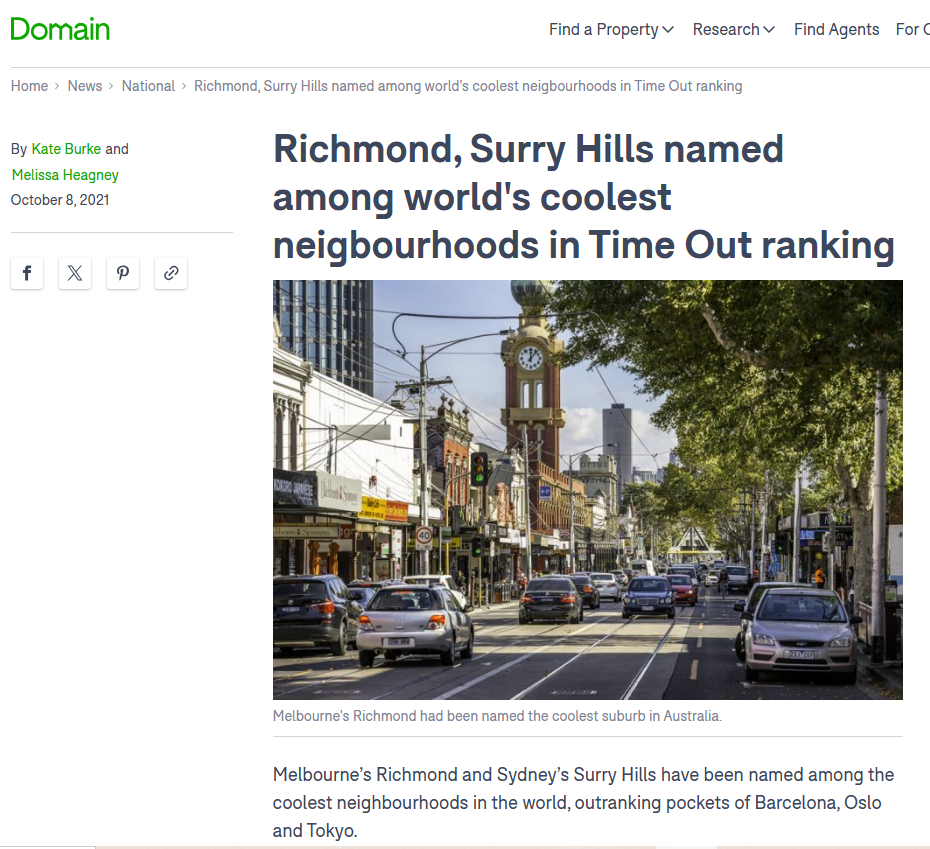Click the Richmond street photo
The image size is (930, 849).
pyautogui.click(x=587, y=489)
